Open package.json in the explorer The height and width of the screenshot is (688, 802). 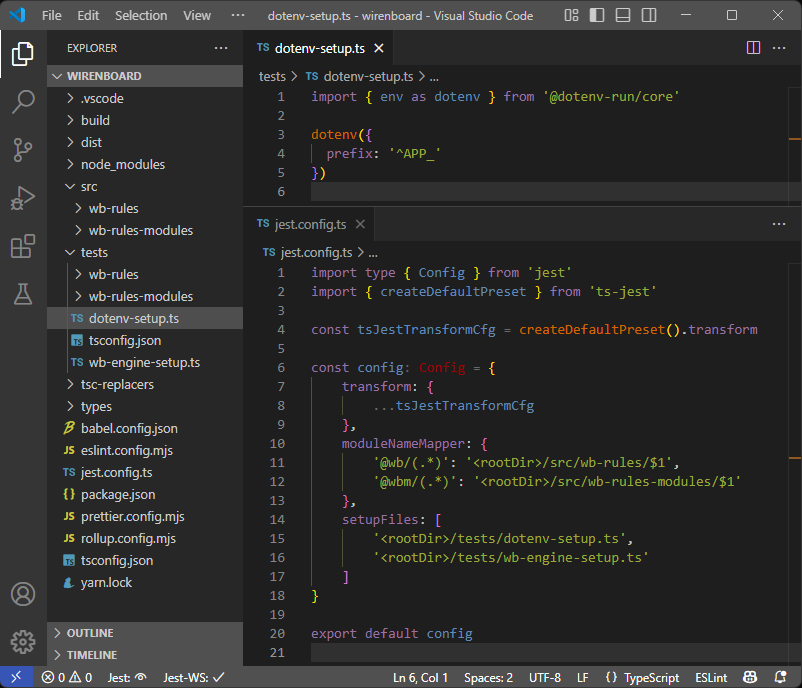click(x=117, y=494)
